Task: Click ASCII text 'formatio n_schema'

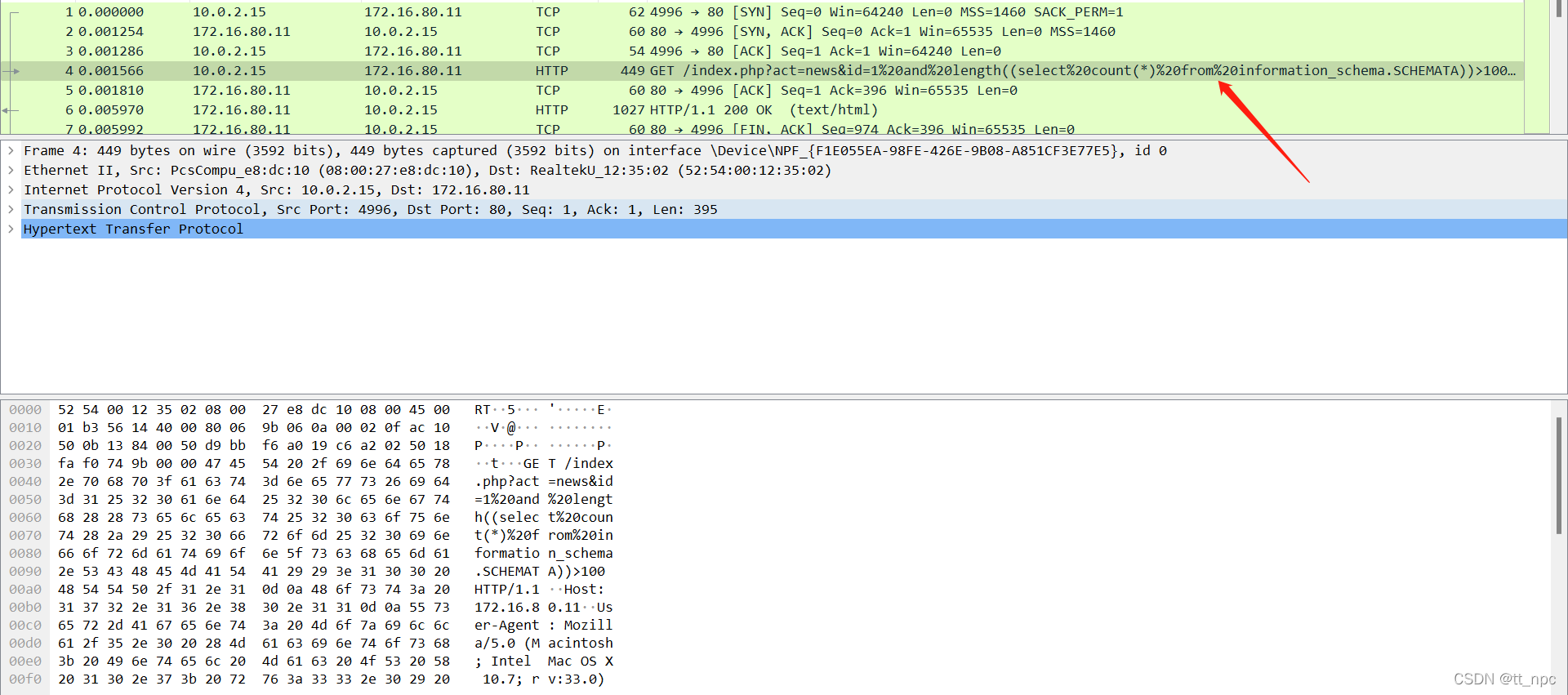Action: (x=544, y=553)
